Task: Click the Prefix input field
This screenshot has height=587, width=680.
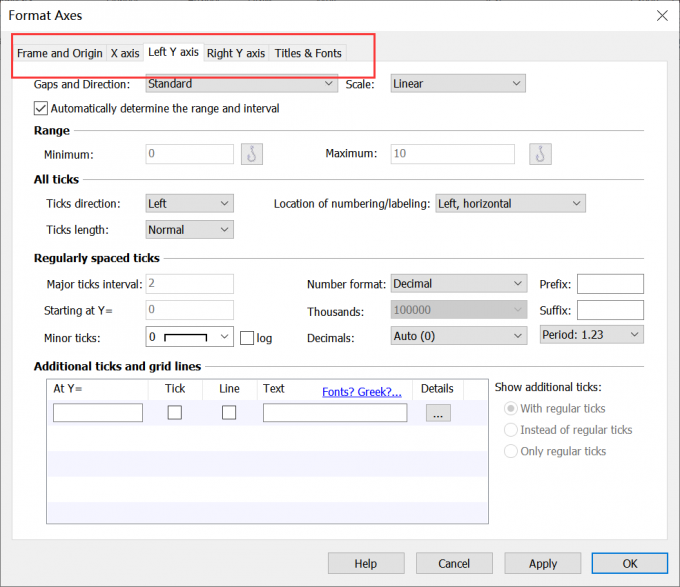Action: click(x=610, y=284)
